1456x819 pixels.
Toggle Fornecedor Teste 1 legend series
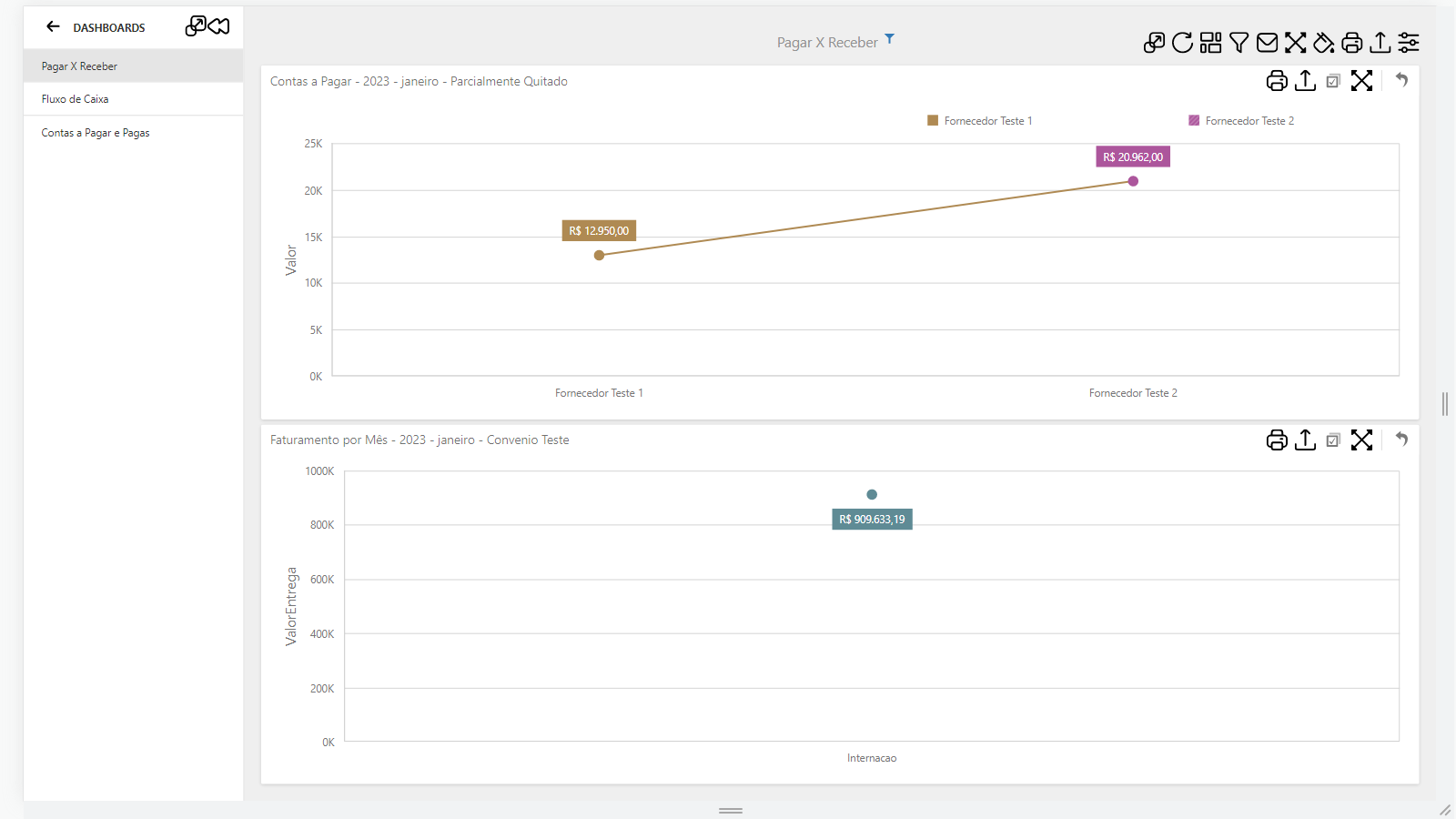click(x=979, y=121)
